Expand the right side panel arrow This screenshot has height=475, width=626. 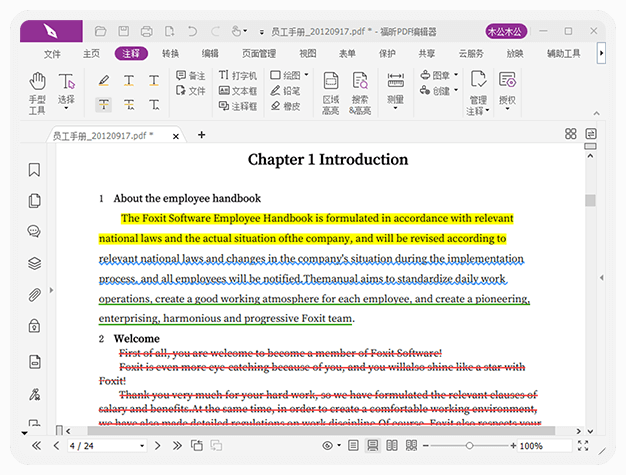point(601,277)
